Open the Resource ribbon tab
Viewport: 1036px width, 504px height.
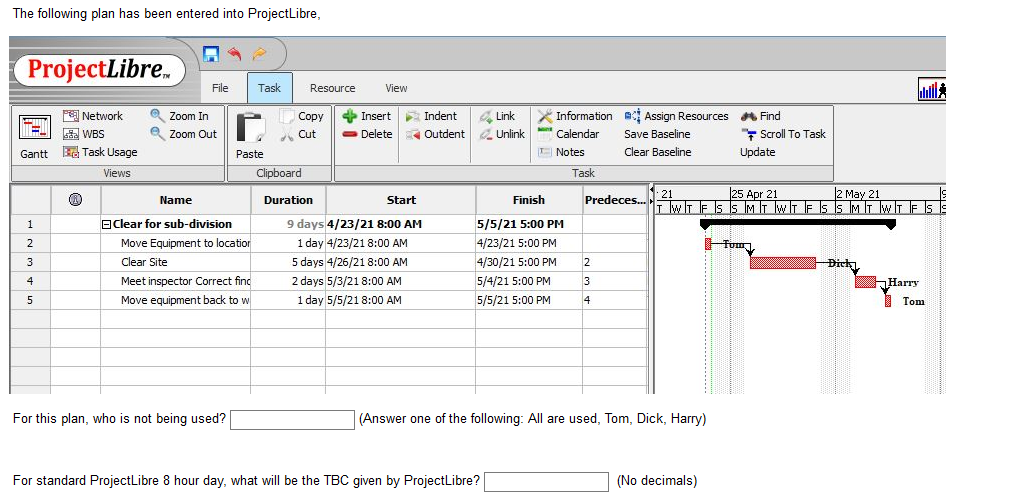point(332,88)
